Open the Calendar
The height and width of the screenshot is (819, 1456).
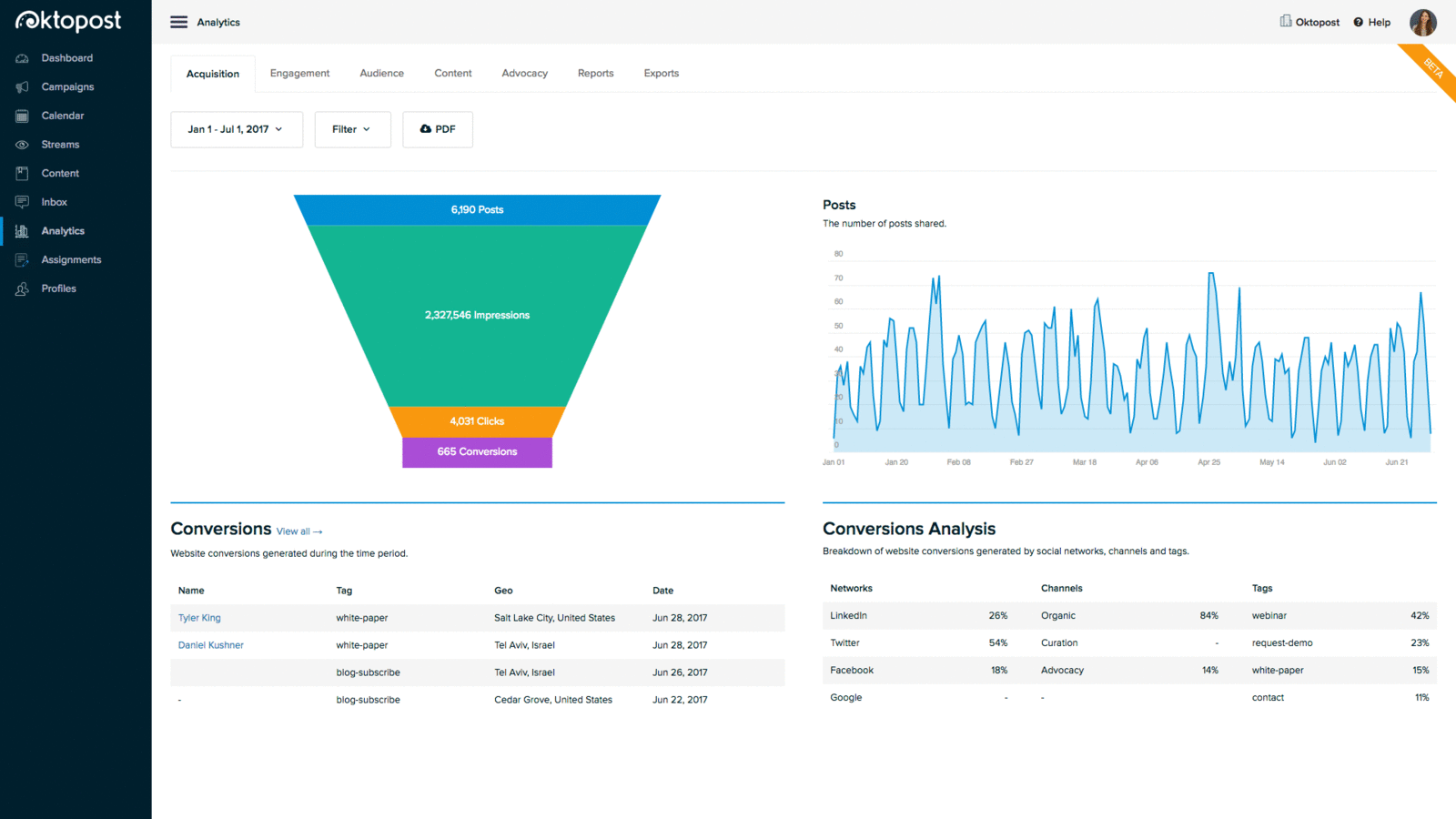coord(62,116)
